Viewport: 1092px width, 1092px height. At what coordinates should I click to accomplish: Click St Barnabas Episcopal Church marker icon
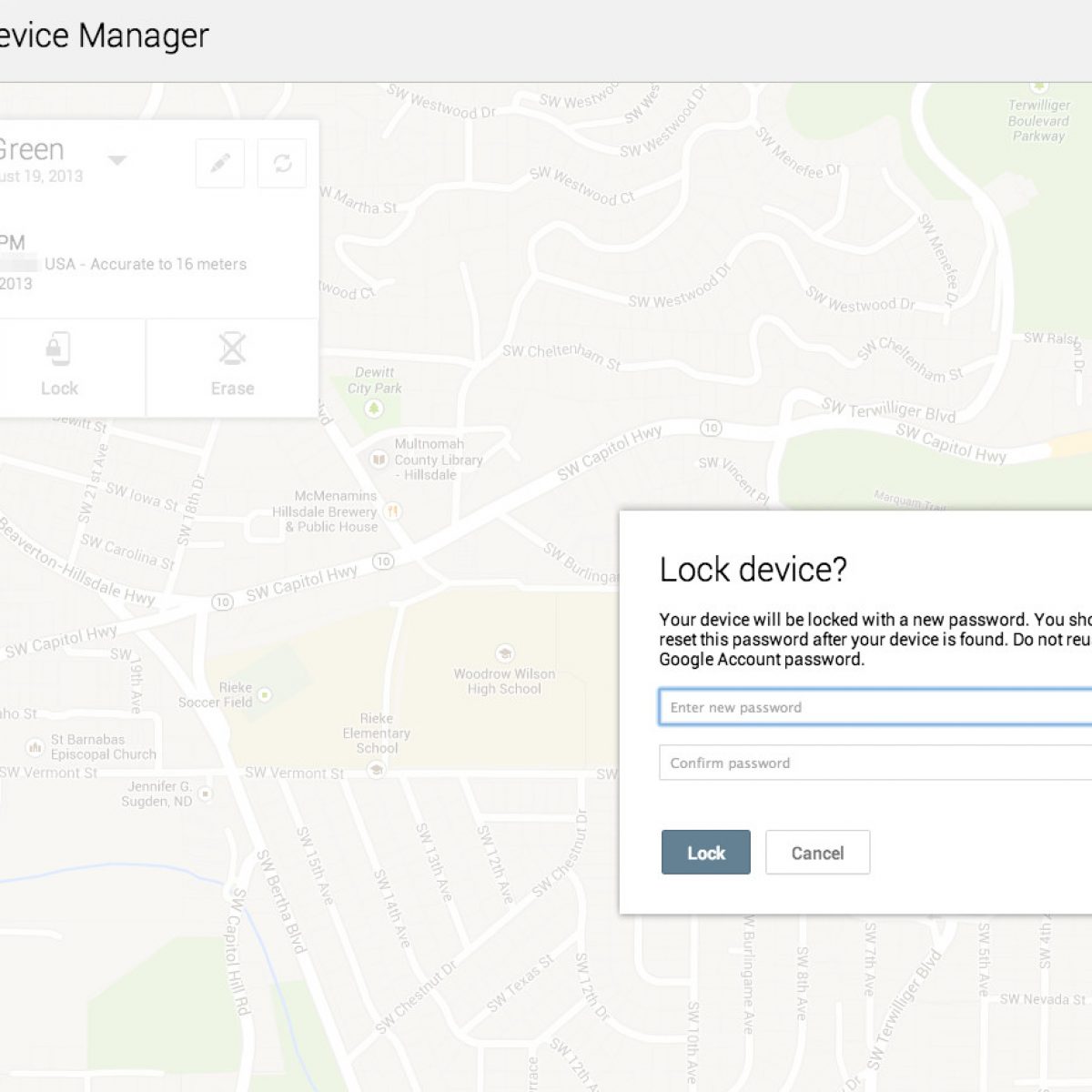click(x=35, y=747)
